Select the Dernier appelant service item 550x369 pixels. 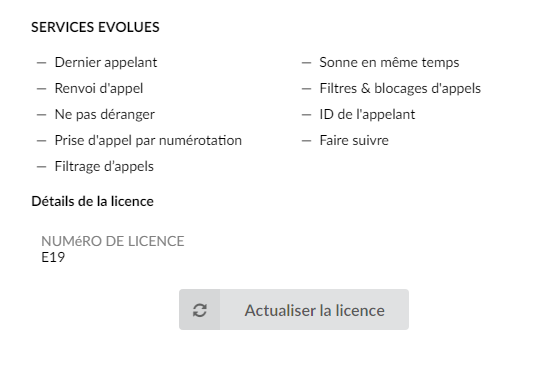point(106,62)
